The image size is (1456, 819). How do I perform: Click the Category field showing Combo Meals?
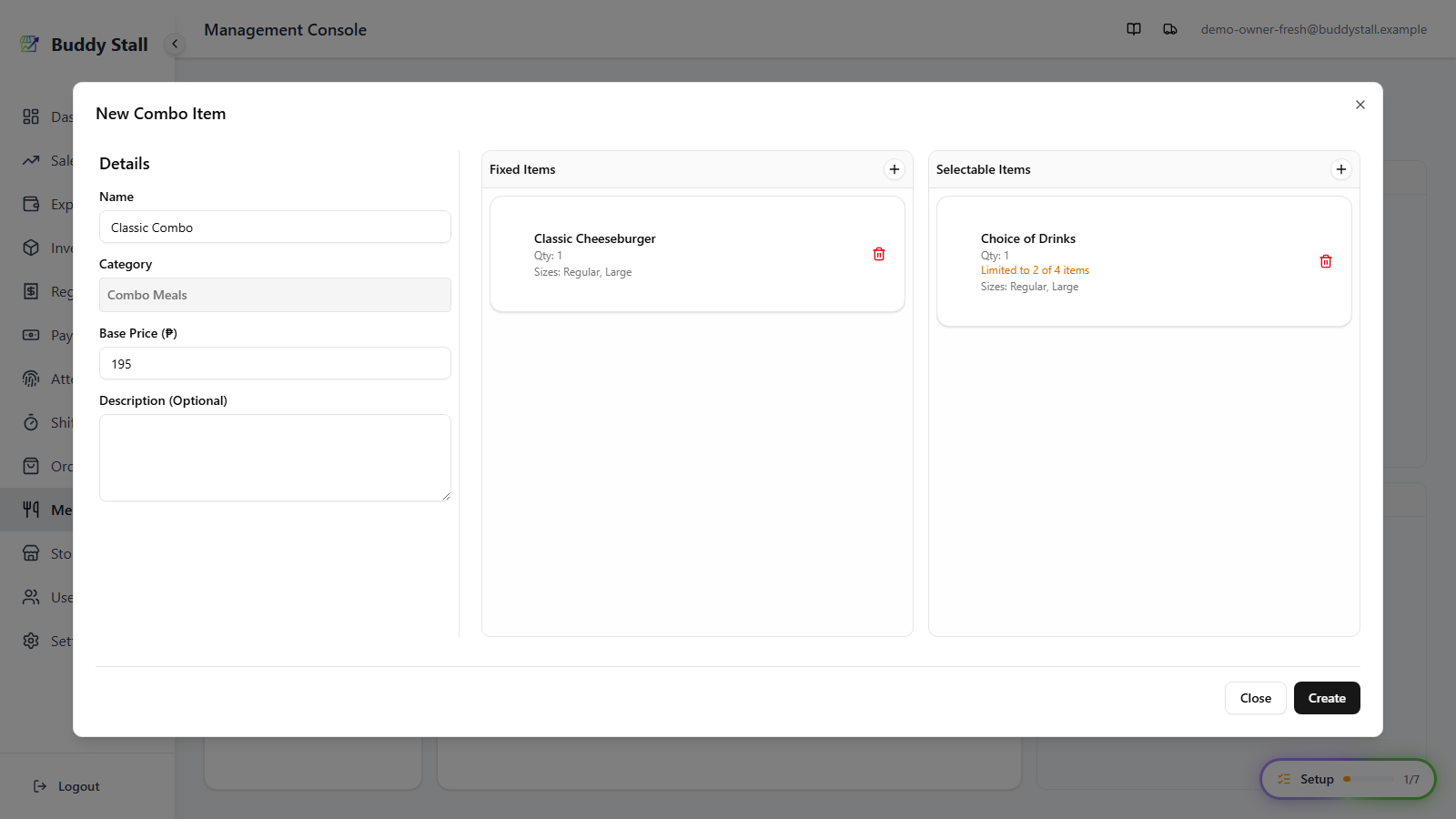(x=275, y=295)
